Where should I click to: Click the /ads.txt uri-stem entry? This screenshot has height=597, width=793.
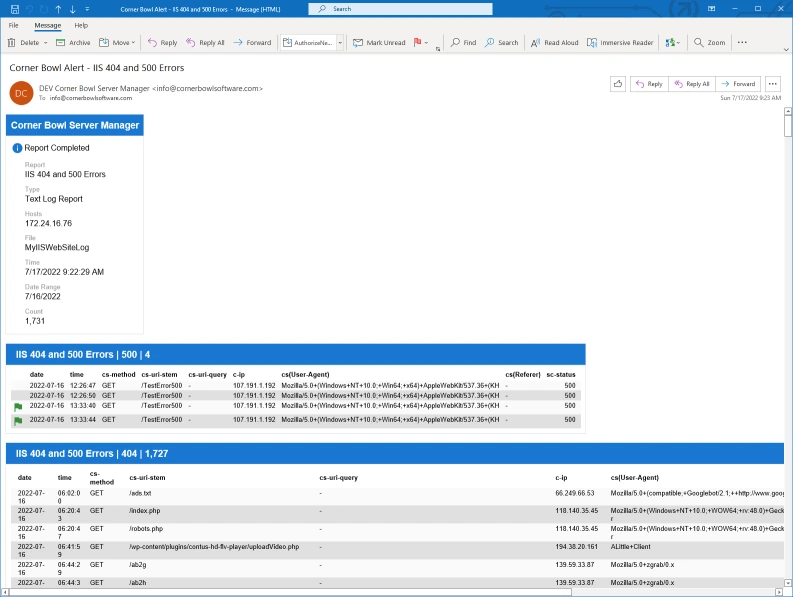[x=140, y=493]
